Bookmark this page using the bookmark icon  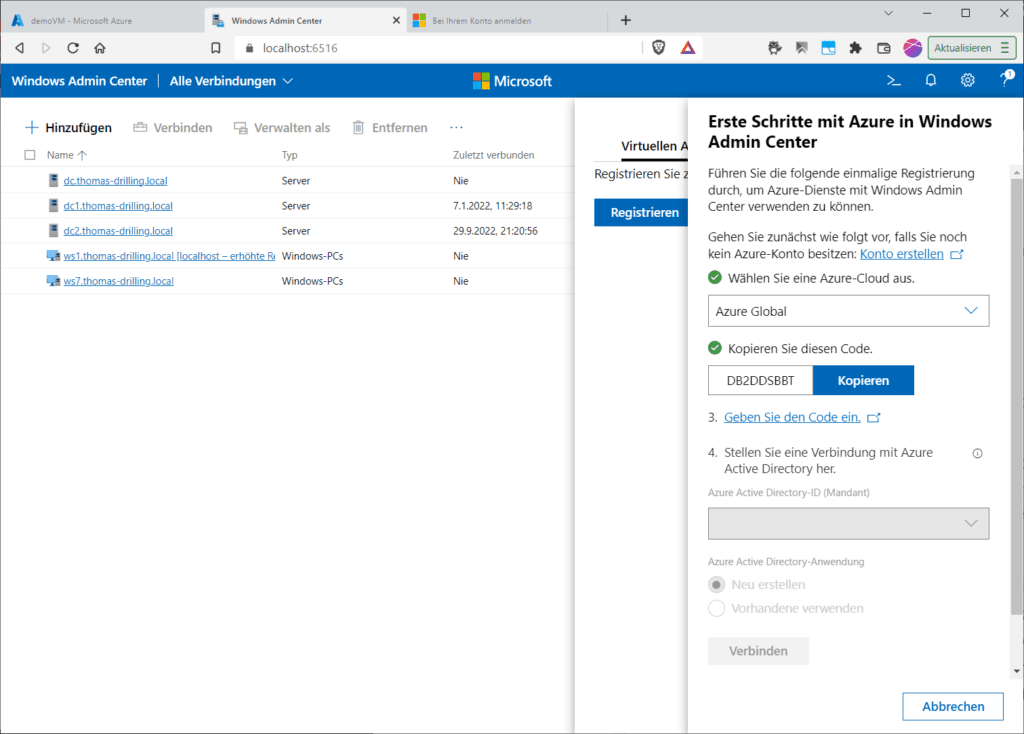216,48
